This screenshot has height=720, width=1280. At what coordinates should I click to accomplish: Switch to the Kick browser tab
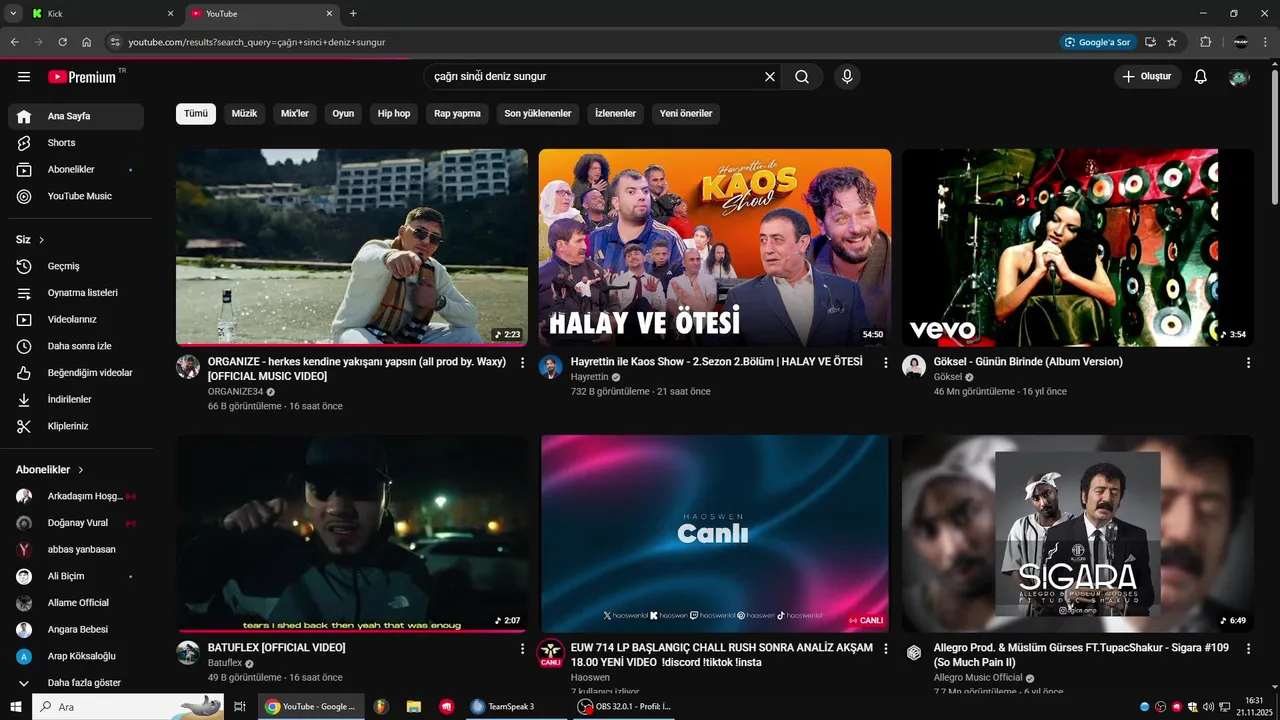pos(100,14)
